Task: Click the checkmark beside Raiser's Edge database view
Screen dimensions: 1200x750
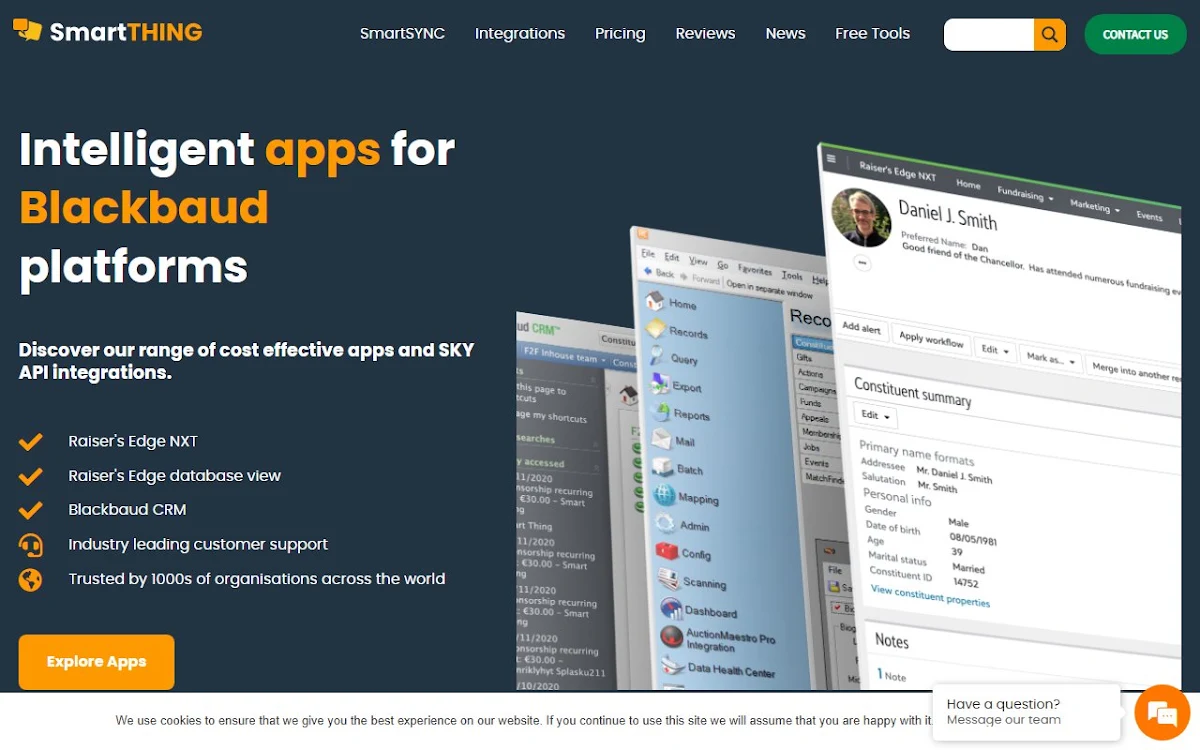Action: click(30, 476)
